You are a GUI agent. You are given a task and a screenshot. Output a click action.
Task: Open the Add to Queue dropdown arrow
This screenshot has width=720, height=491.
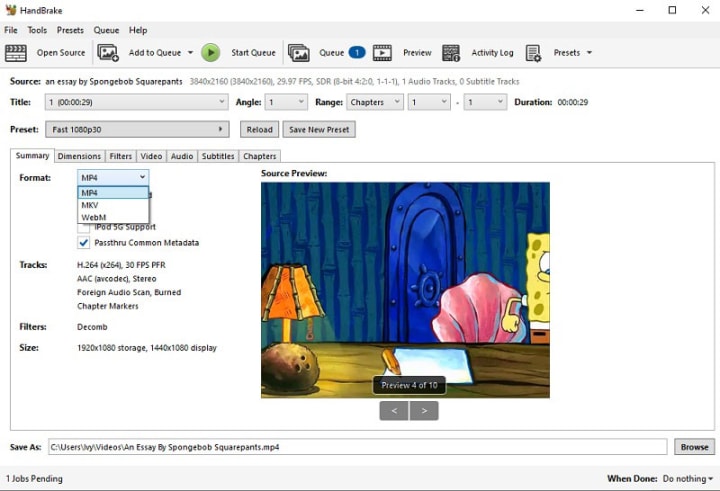coord(190,53)
